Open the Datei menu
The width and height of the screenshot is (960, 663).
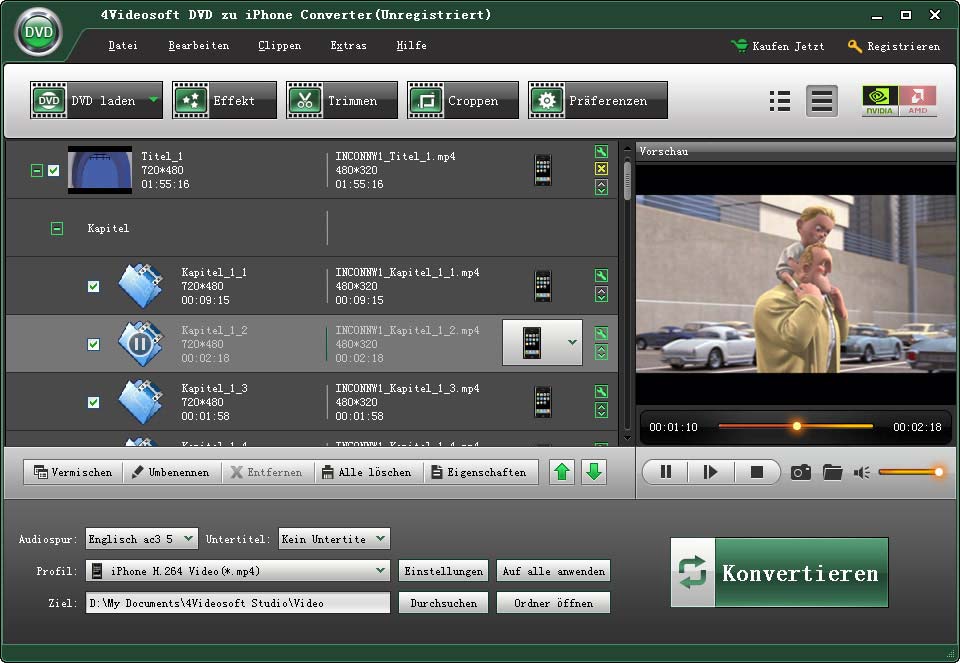pyautogui.click(x=123, y=46)
